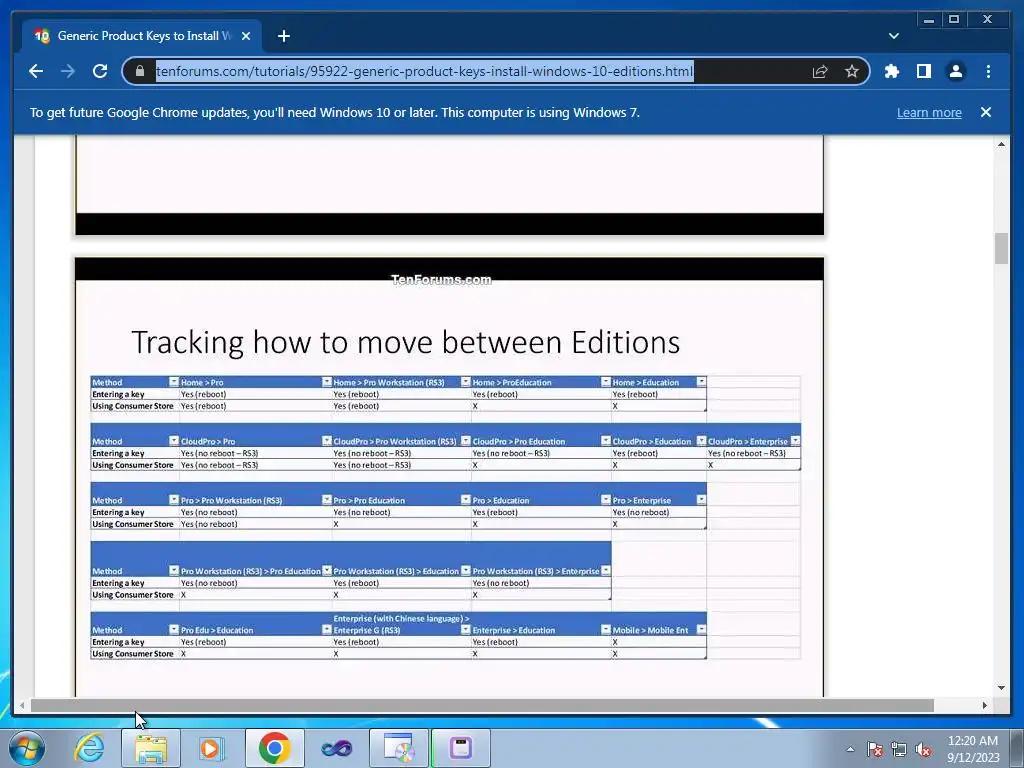Click the horizontal scrollbar thumb
This screenshot has width=1024, height=768.
point(482,705)
